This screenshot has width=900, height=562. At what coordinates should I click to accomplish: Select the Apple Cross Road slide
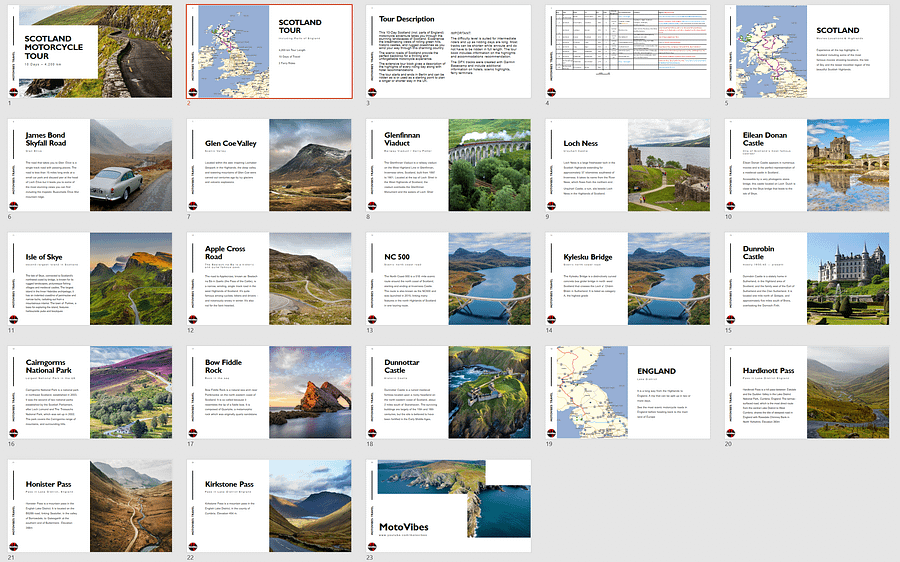[269, 279]
